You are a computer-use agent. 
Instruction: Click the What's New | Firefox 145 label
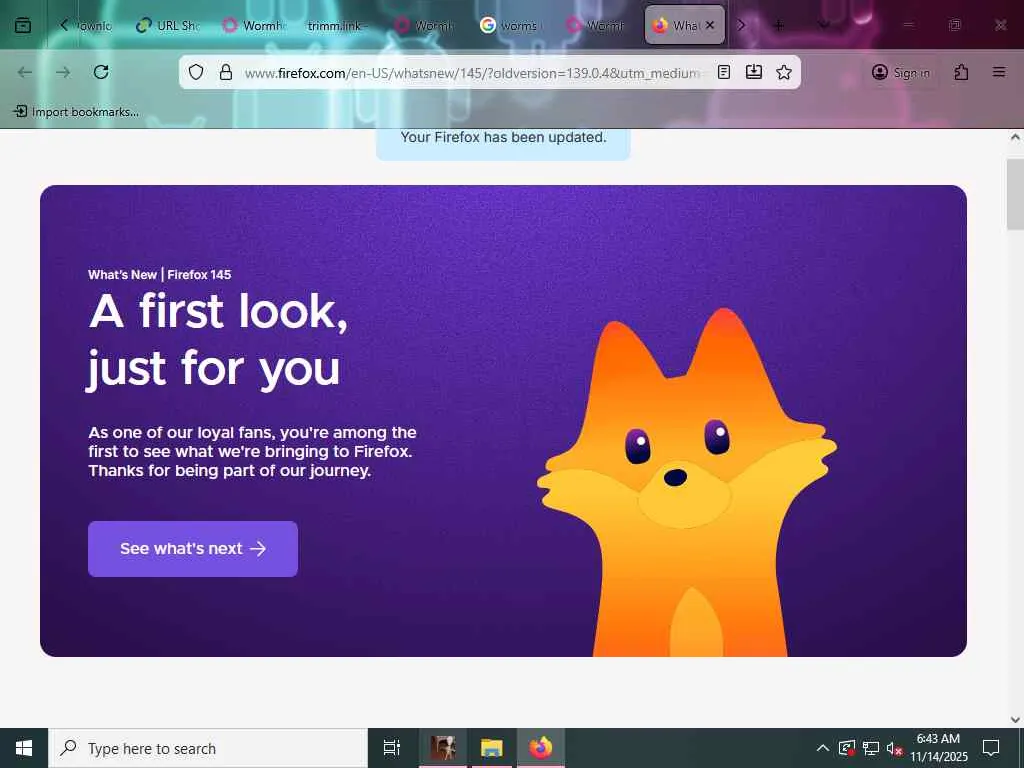pyautogui.click(x=159, y=274)
